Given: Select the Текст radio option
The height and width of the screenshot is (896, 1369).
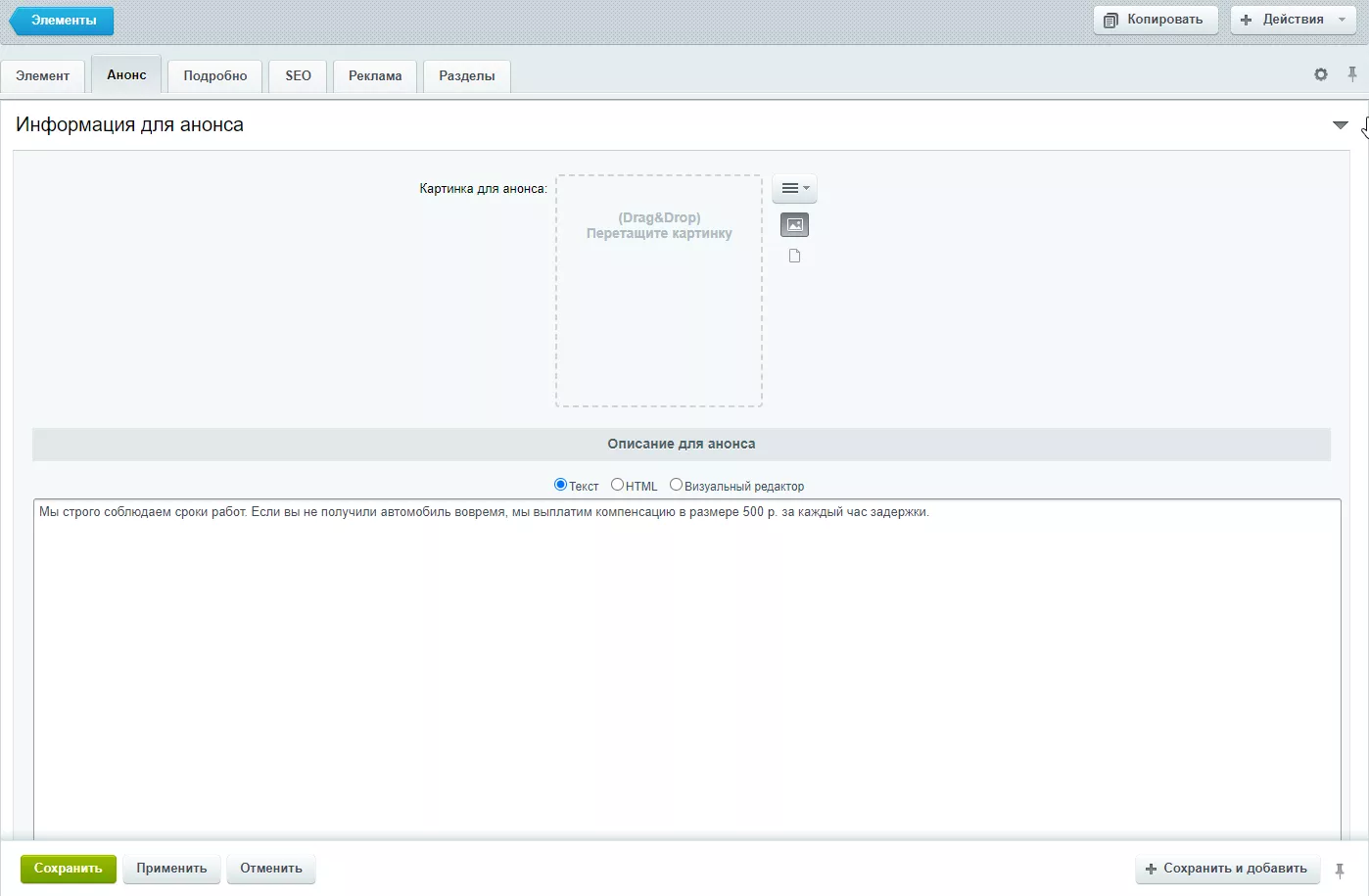Looking at the screenshot, I should pyautogui.click(x=561, y=485).
